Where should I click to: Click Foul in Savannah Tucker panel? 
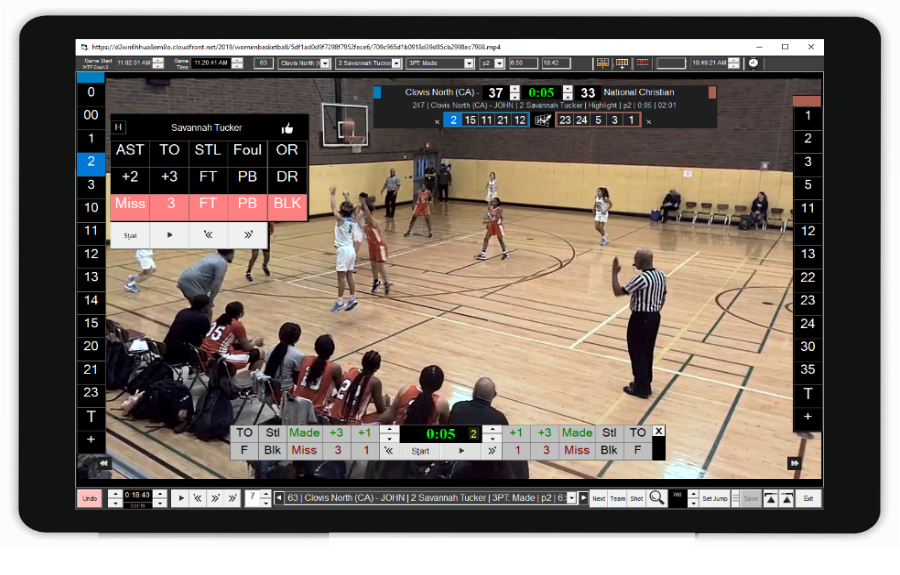click(x=247, y=150)
